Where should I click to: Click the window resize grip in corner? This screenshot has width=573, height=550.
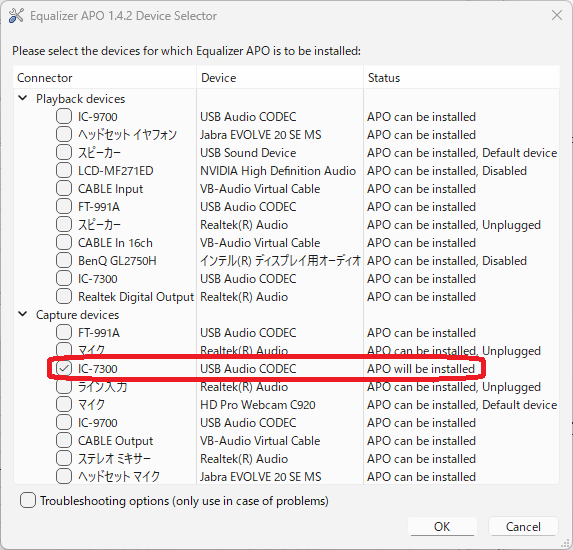point(566,543)
